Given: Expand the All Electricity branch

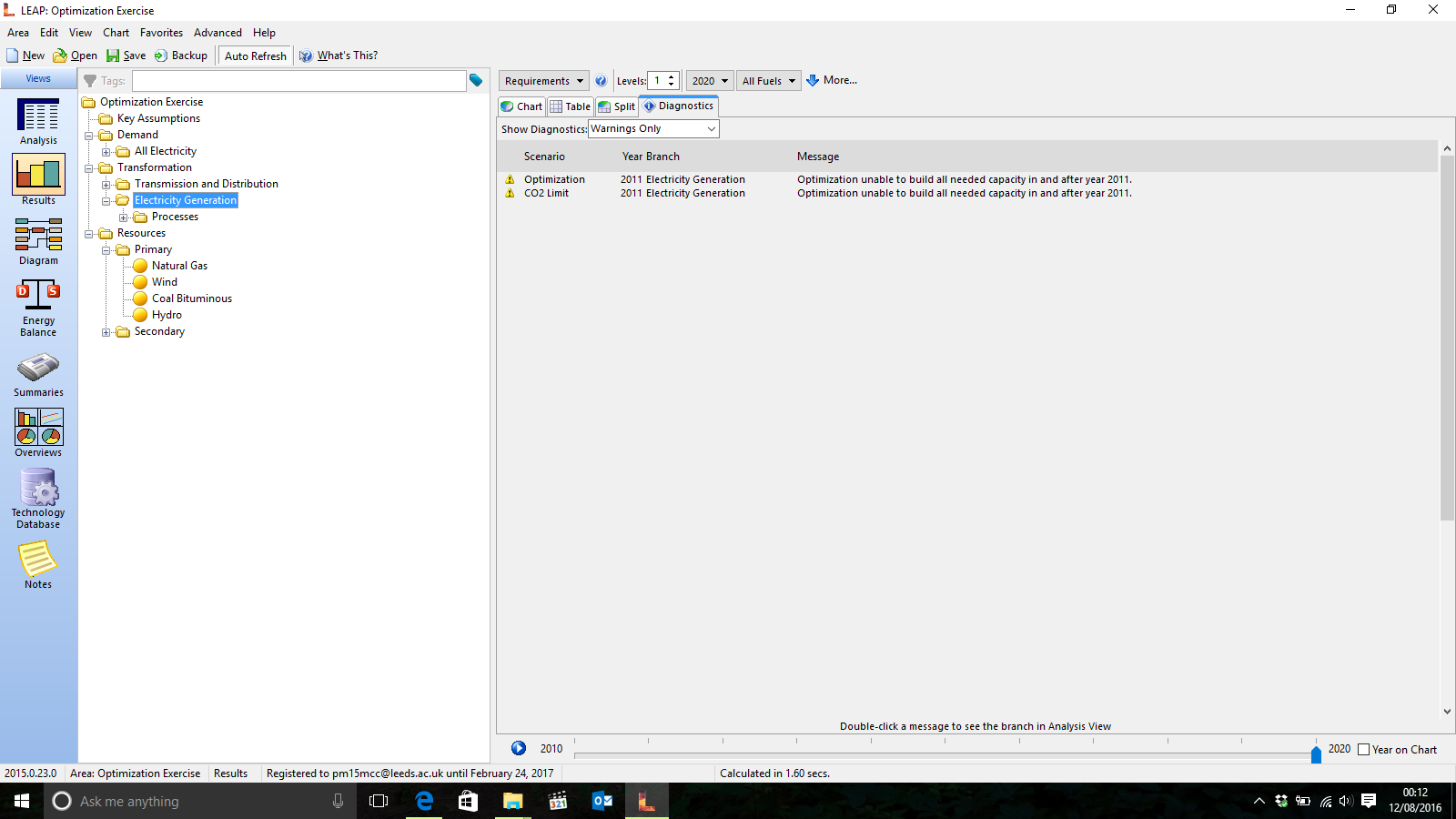Looking at the screenshot, I should pyautogui.click(x=106, y=152).
